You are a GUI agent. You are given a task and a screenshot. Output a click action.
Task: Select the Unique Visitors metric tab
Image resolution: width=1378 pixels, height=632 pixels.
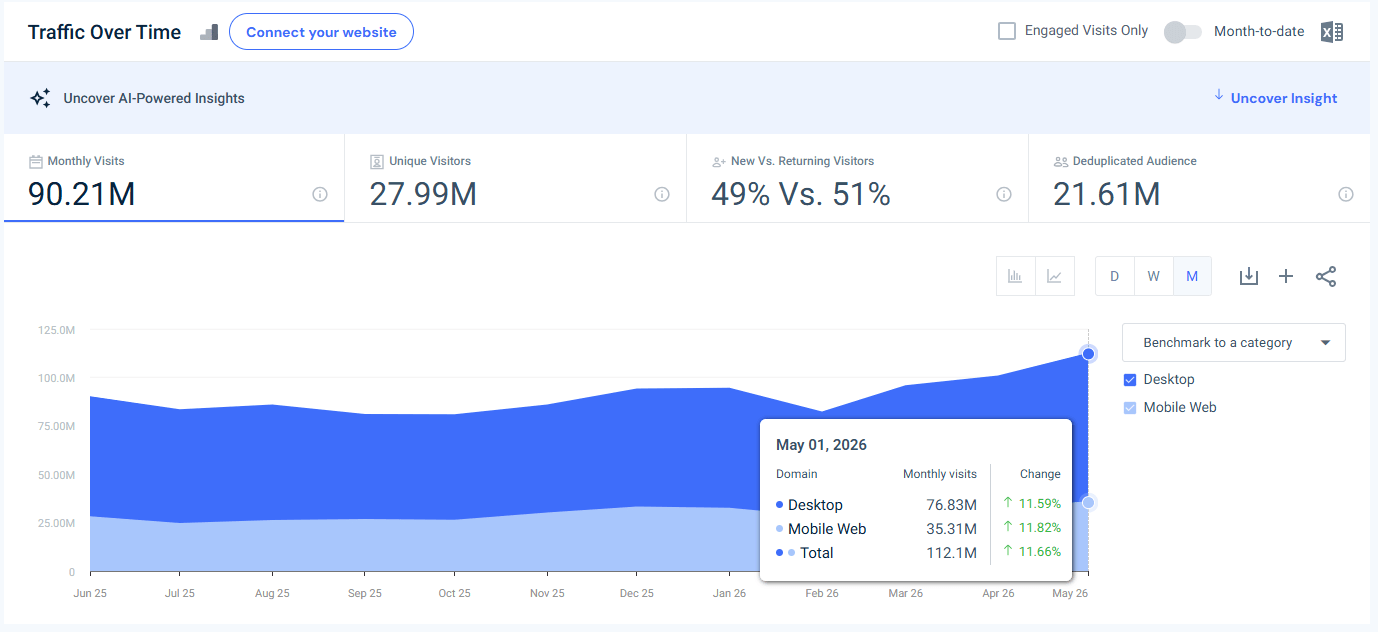(x=516, y=178)
